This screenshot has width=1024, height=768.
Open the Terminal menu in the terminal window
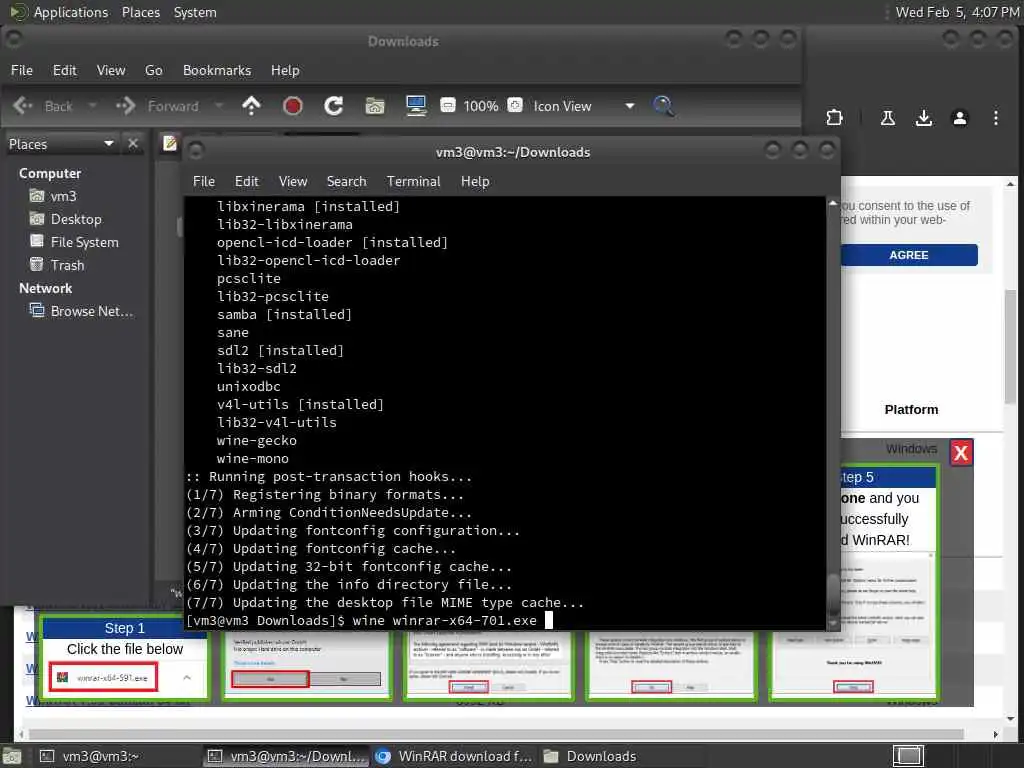point(413,182)
